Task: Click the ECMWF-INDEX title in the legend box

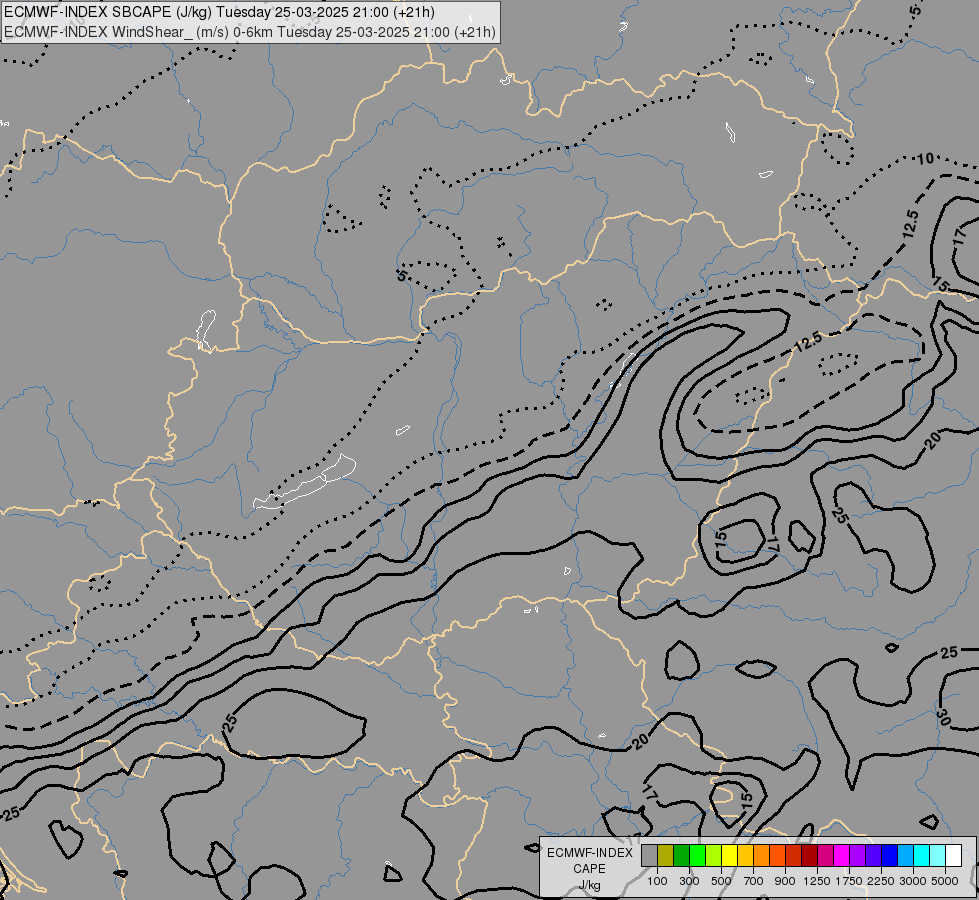Action: (x=589, y=853)
